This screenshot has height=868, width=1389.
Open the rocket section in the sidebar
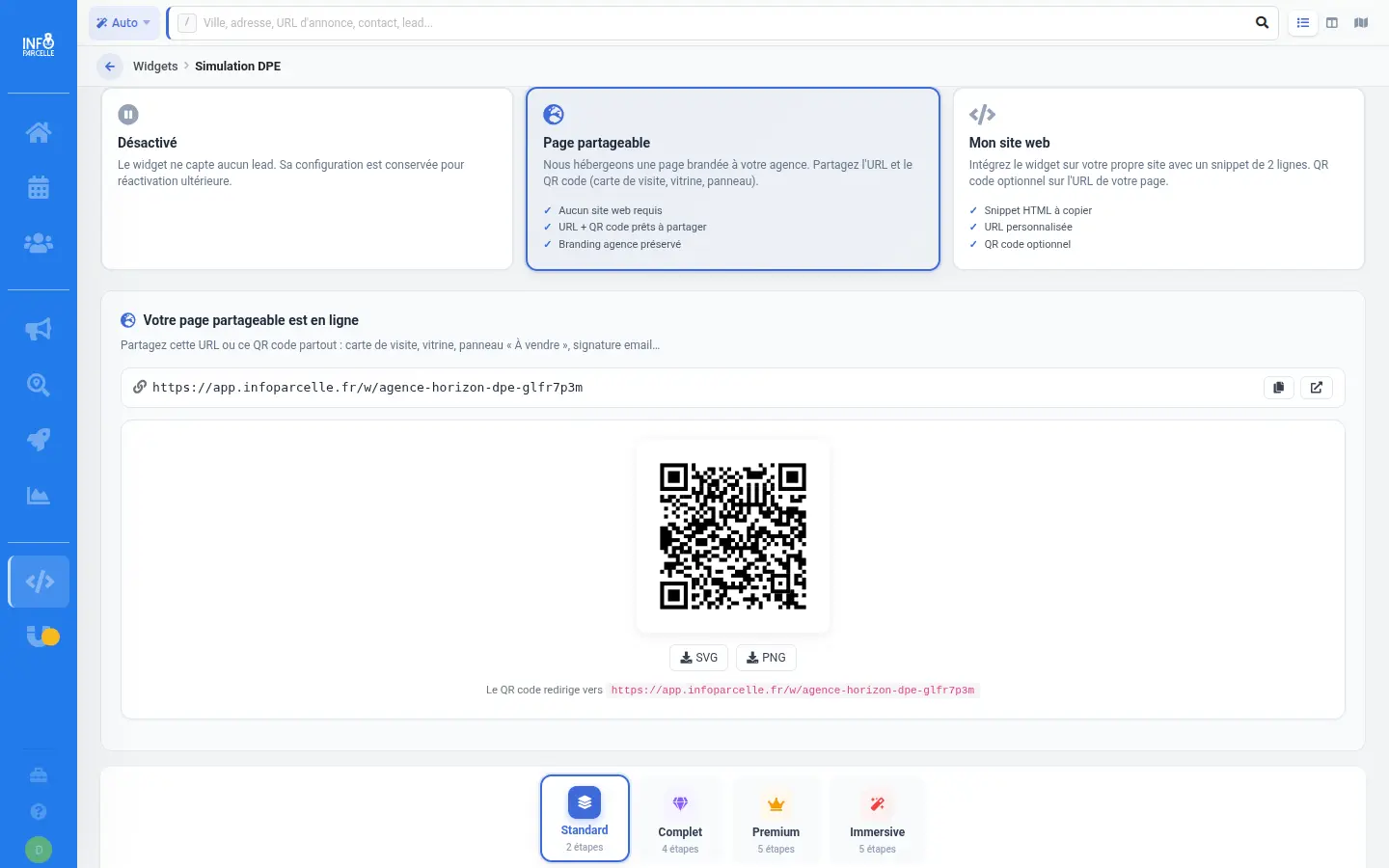click(x=39, y=440)
